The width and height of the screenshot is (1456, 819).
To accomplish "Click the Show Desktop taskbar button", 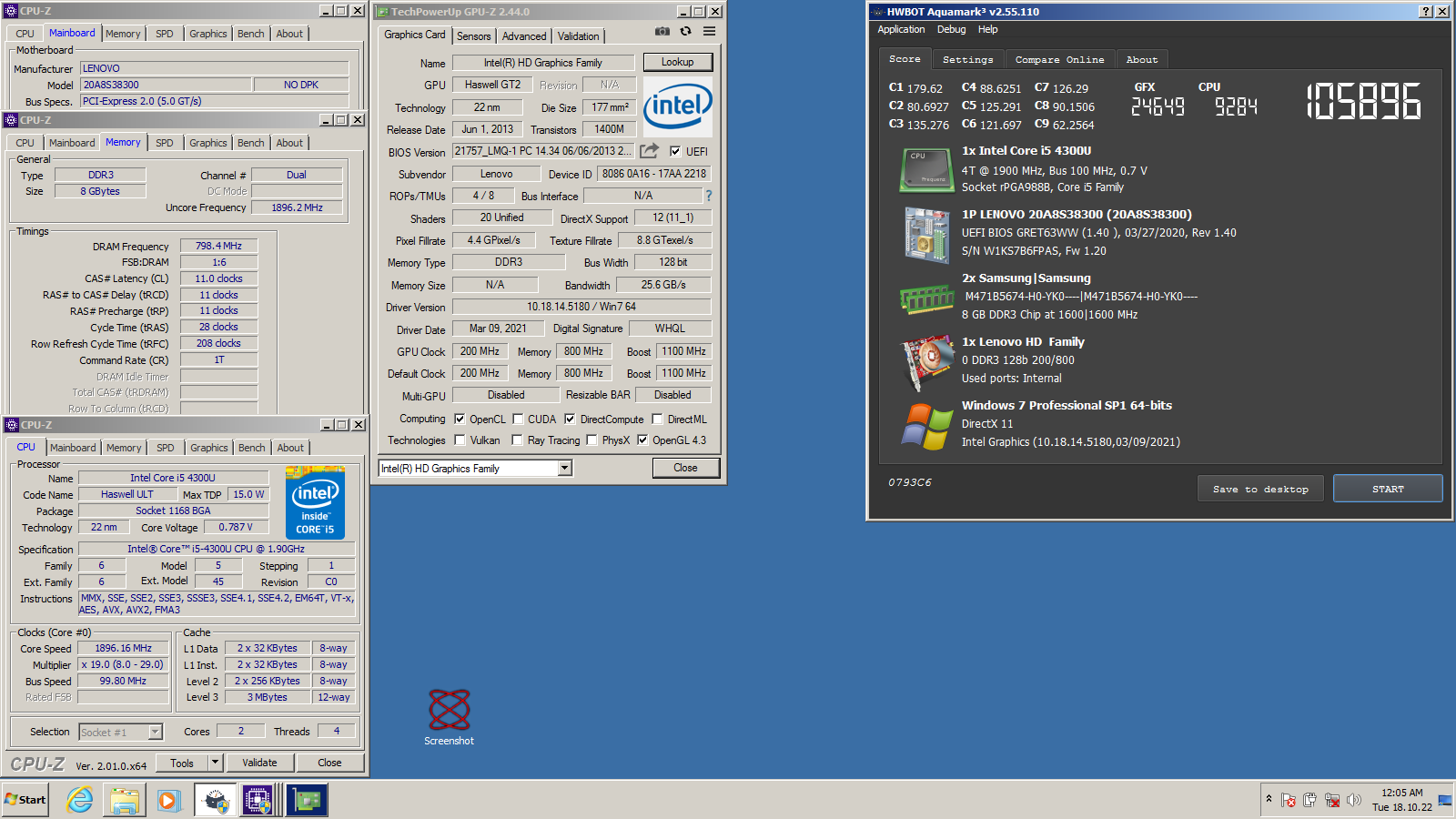I will point(1445,800).
